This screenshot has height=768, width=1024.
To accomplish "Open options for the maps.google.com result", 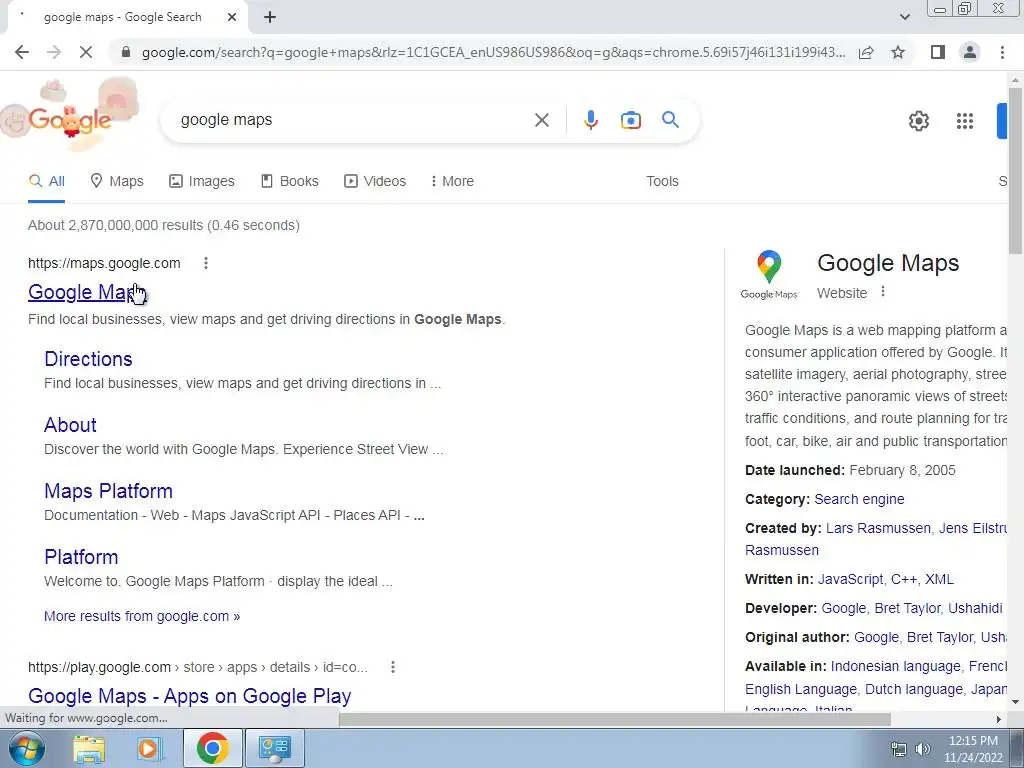I will point(206,263).
